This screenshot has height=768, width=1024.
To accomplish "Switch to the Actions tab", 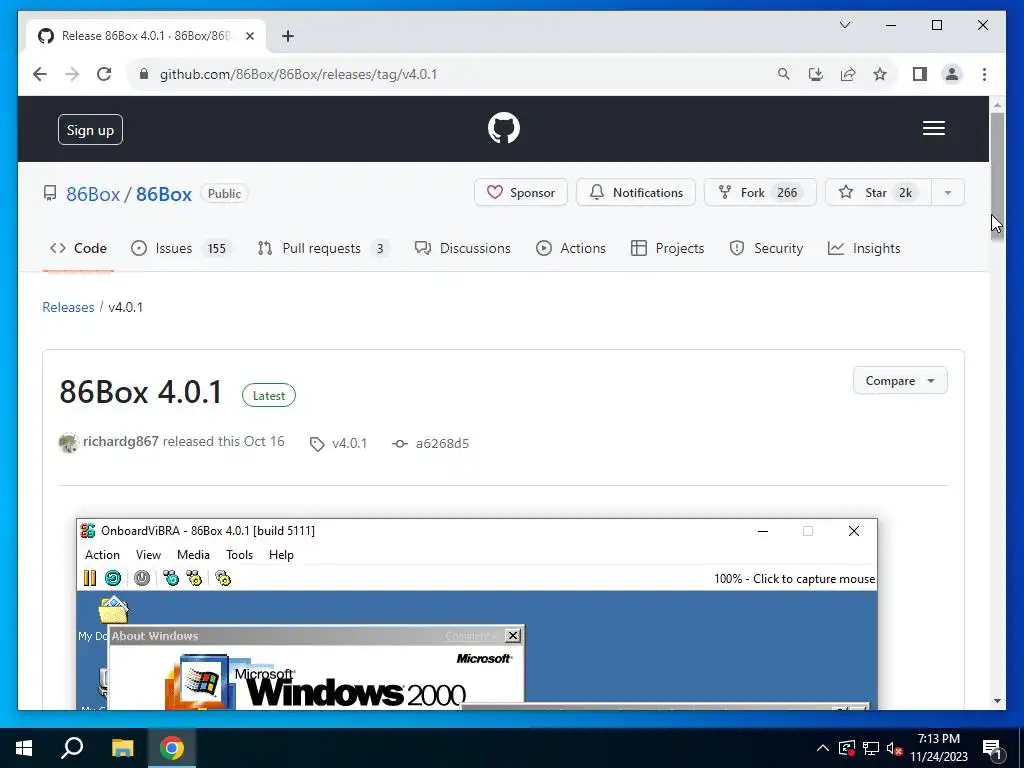I will (x=571, y=248).
